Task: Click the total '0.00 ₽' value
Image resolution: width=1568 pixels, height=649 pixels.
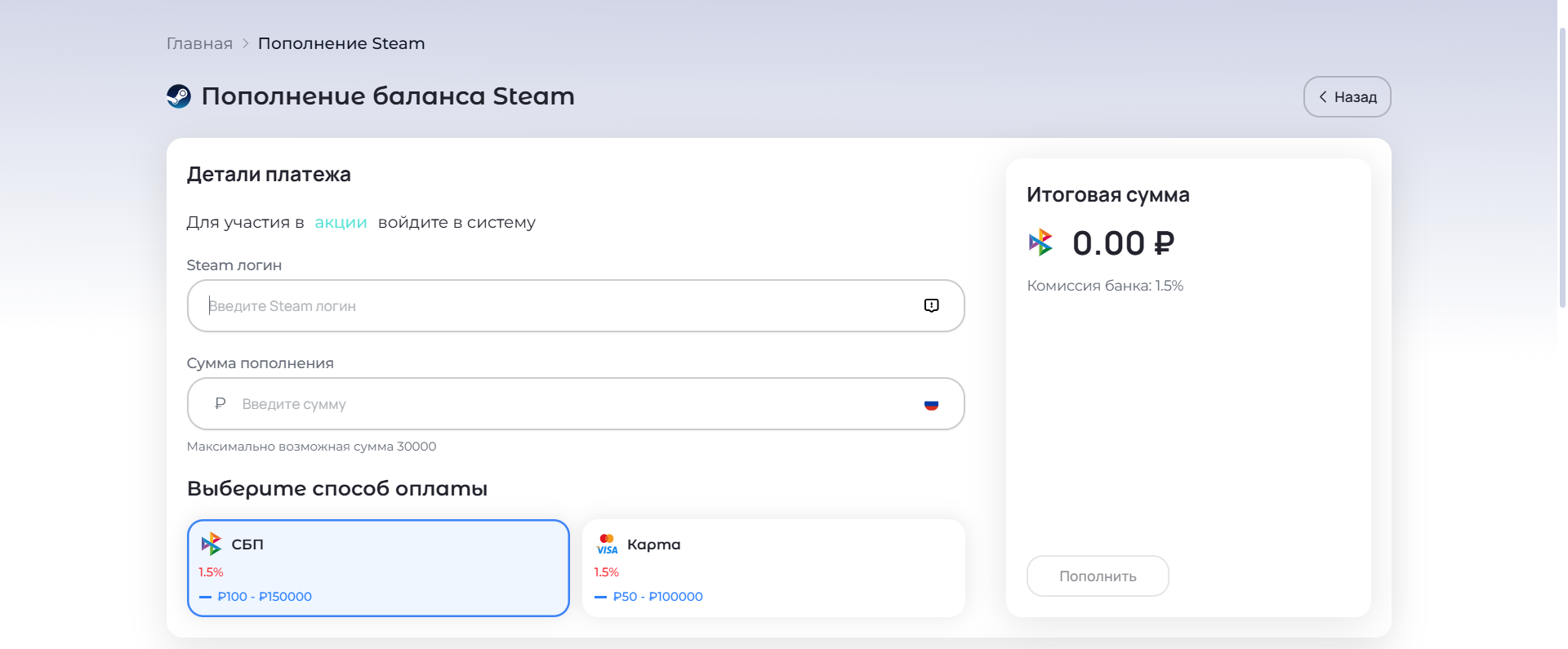Action: (x=1123, y=243)
